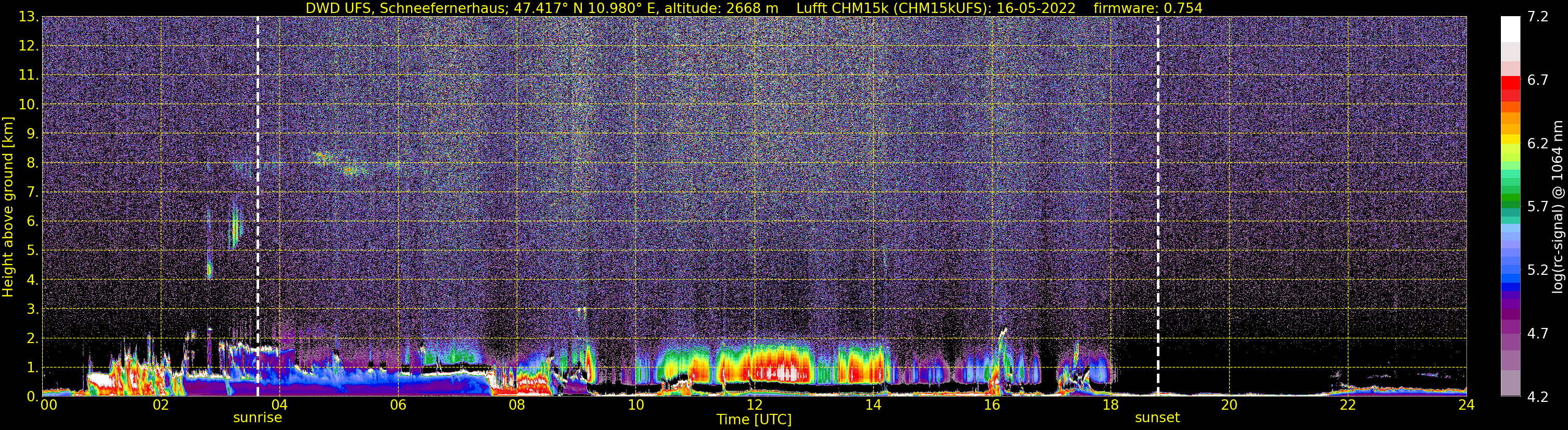The width and height of the screenshot is (1568, 430).
Task: Click height axis tick label '12.'
Action: [x=29, y=46]
